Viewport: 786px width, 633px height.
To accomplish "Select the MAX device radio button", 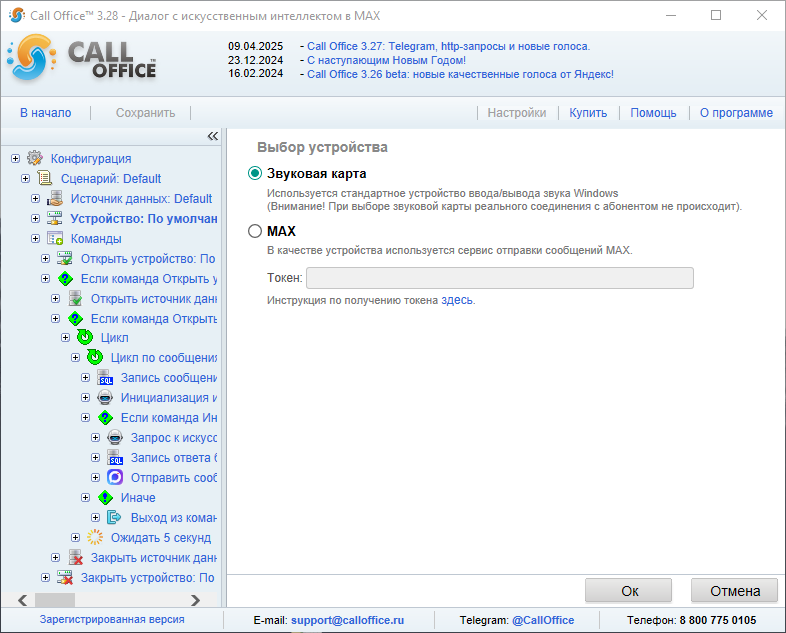I will [x=255, y=231].
